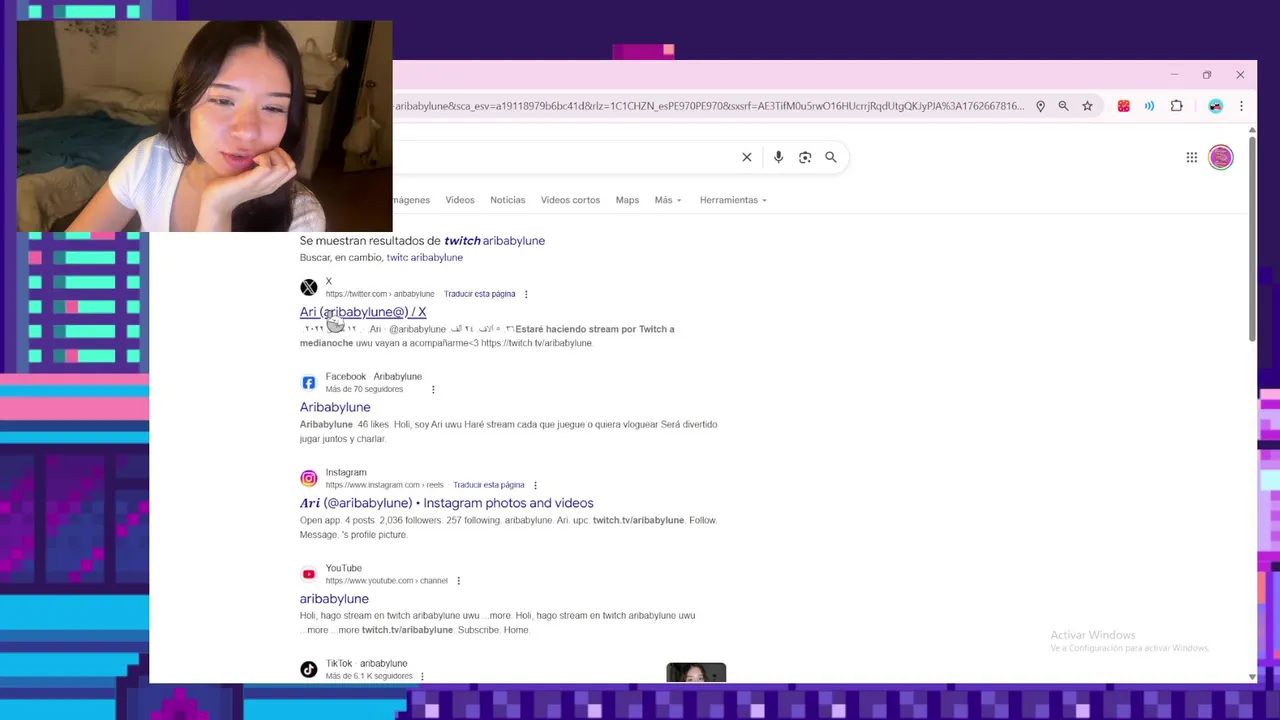Screen dimensions: 1280x720
Task: Open the Extensions puzzle-piece menu
Action: (1177, 106)
